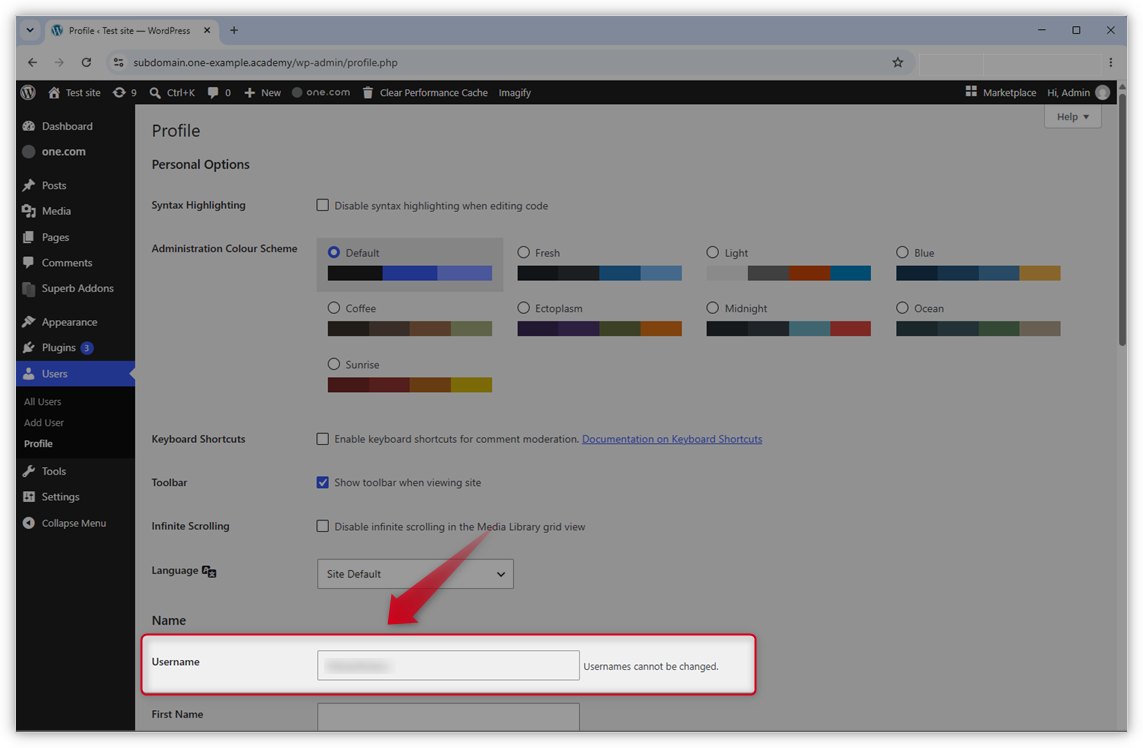1143x748 pixels.
Task: Click the page vertical scrollbar
Action: 1122,219
